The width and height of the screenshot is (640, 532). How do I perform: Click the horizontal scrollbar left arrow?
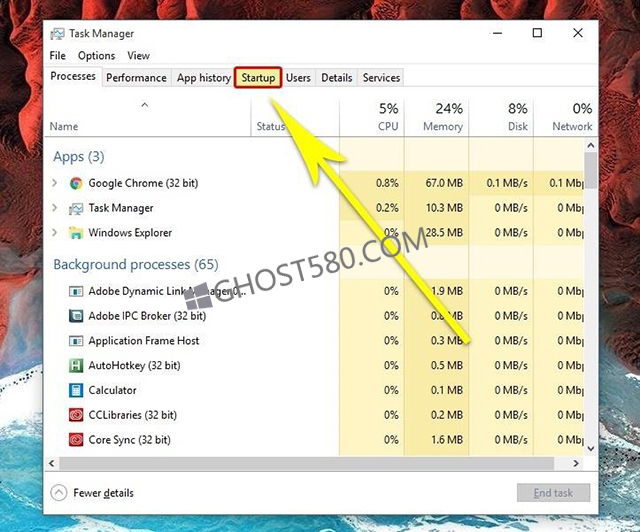[x=51, y=463]
